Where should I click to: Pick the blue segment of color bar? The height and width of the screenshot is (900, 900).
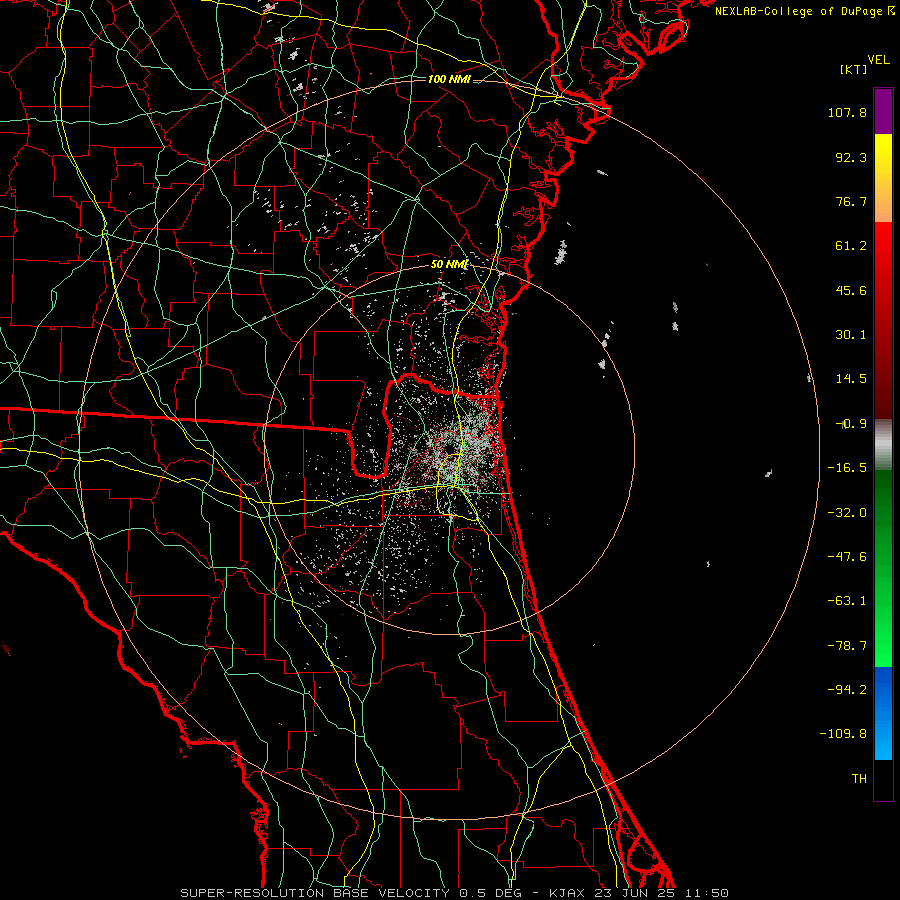click(883, 713)
